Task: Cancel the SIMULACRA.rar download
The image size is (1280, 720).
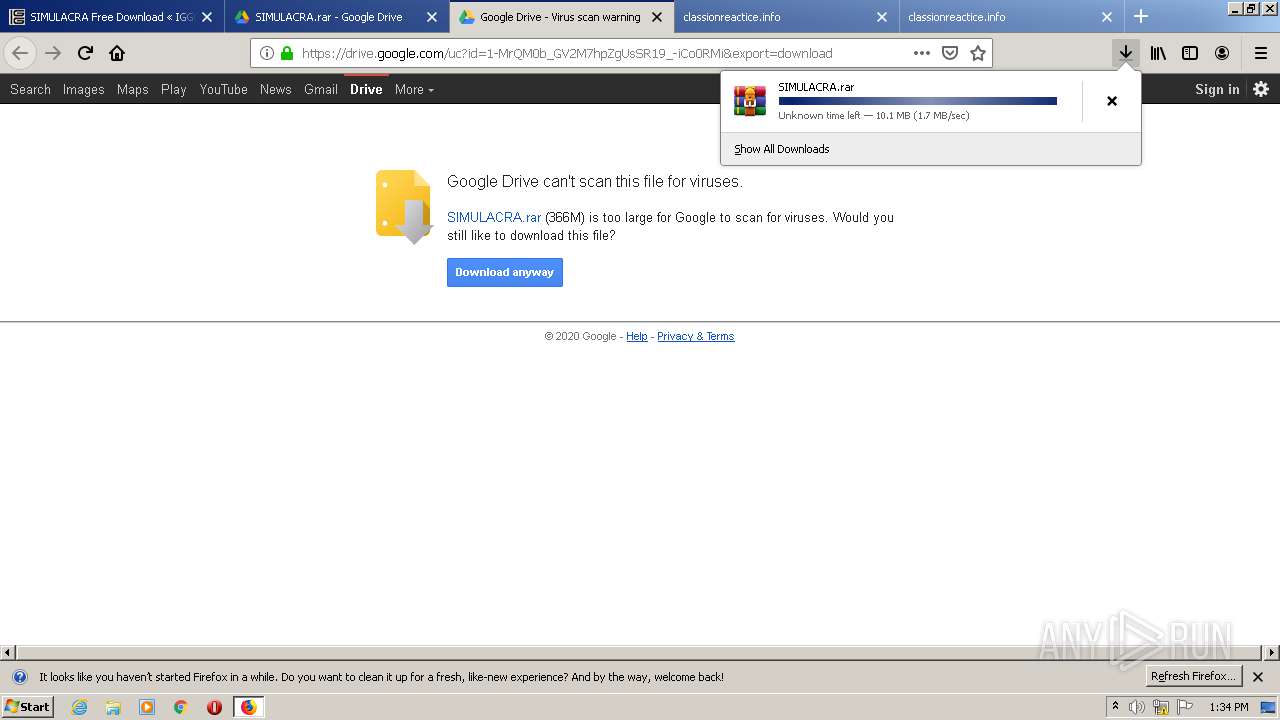Action: 1111,101
